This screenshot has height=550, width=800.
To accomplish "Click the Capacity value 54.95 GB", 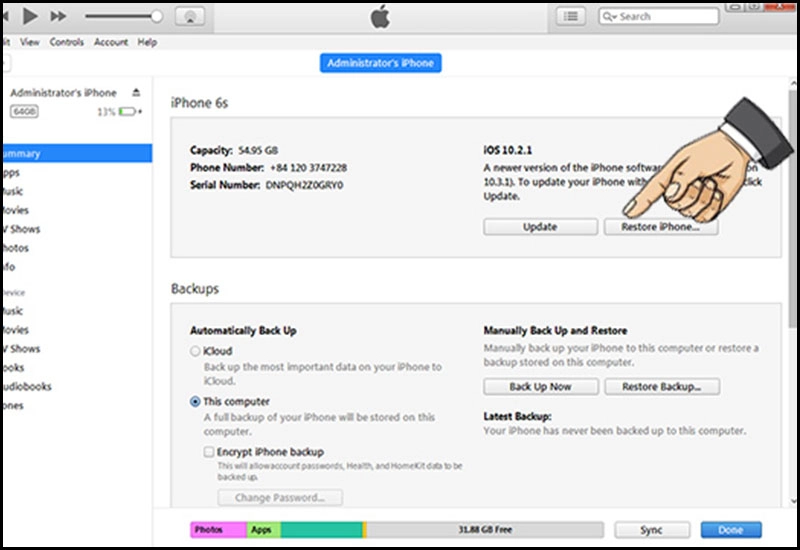I will (258, 151).
